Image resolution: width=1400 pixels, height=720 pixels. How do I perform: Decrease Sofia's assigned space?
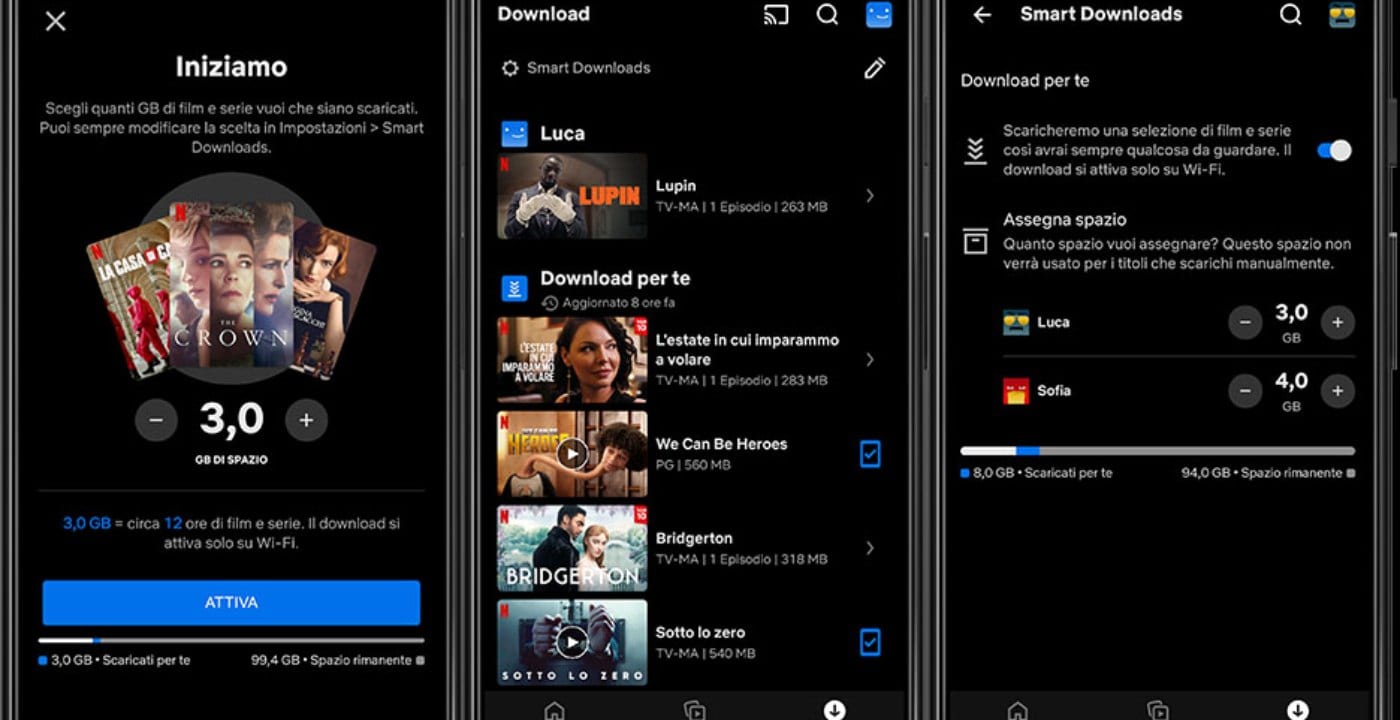tap(1245, 391)
